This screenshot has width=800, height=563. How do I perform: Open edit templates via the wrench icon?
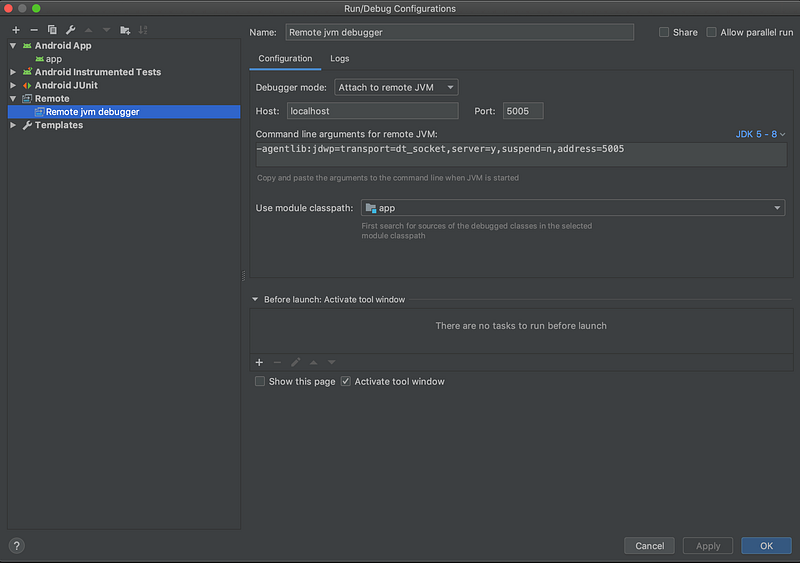(70, 30)
